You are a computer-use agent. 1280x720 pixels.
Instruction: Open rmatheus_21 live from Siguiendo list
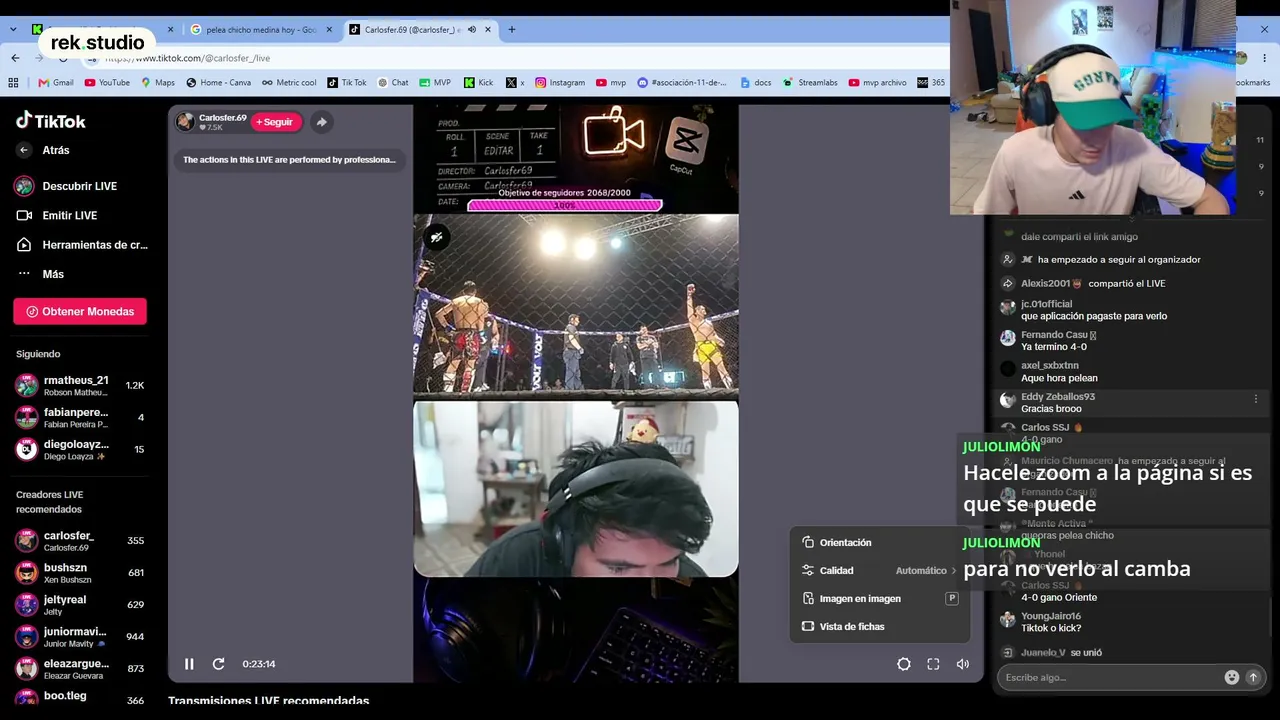80,386
